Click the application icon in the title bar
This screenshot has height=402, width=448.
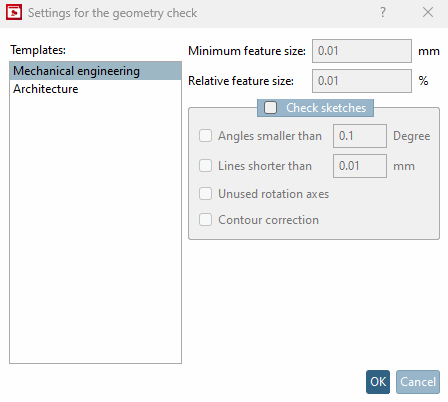pyautogui.click(x=14, y=12)
